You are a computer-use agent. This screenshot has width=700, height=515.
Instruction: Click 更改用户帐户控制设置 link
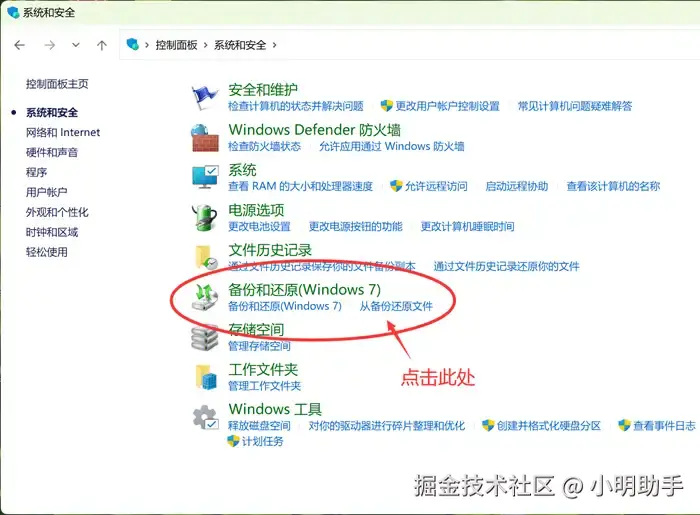[x=447, y=106]
